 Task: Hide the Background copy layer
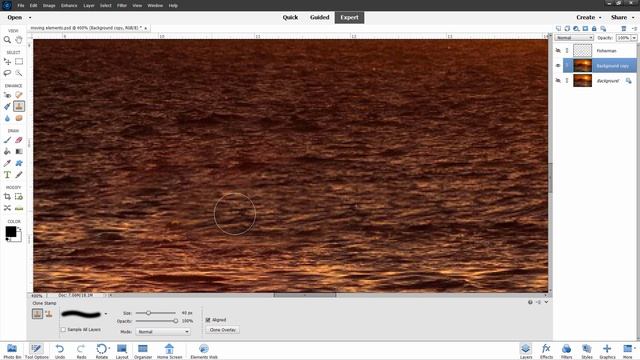click(x=558, y=66)
